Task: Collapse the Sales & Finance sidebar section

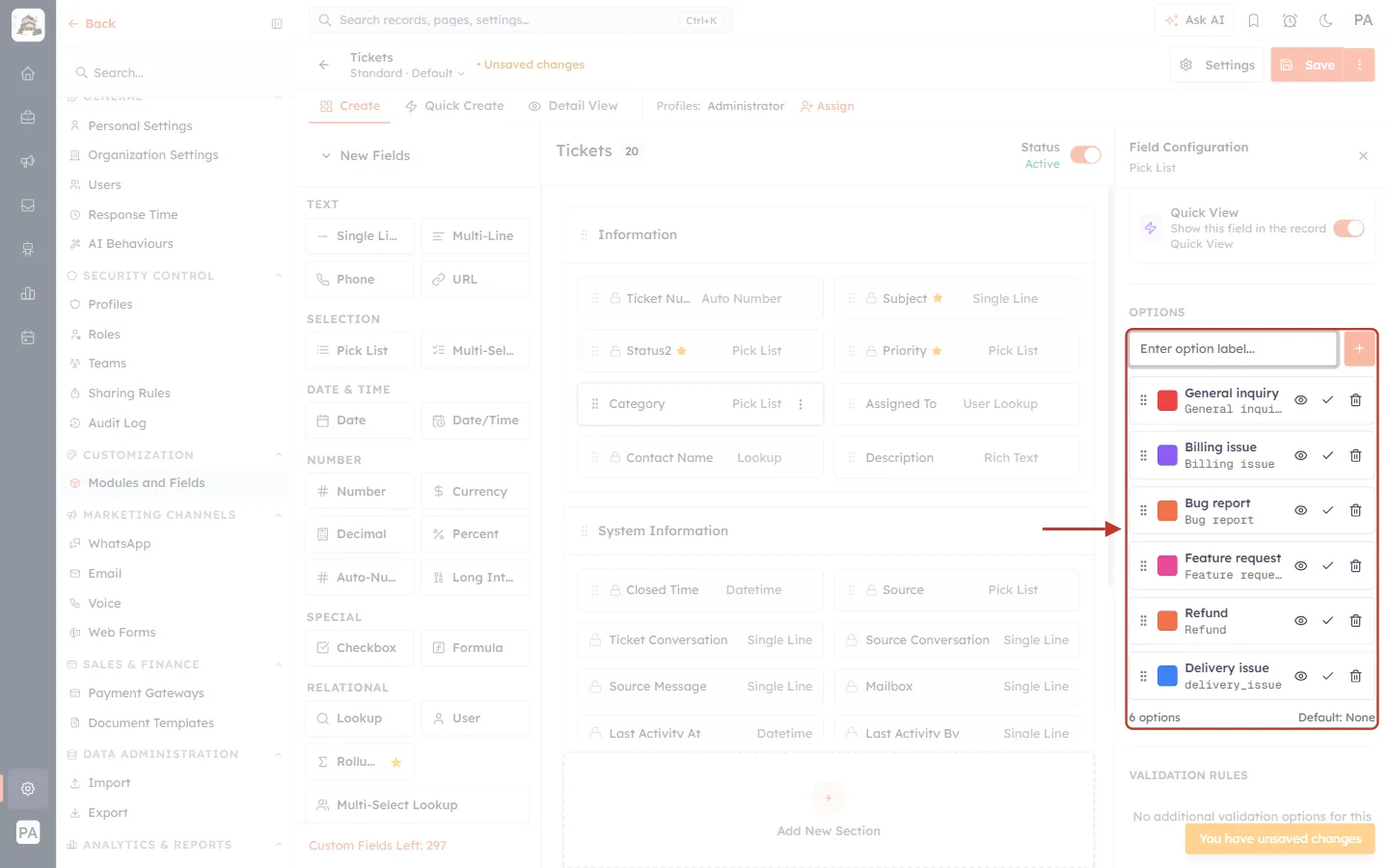Action: pos(279,665)
